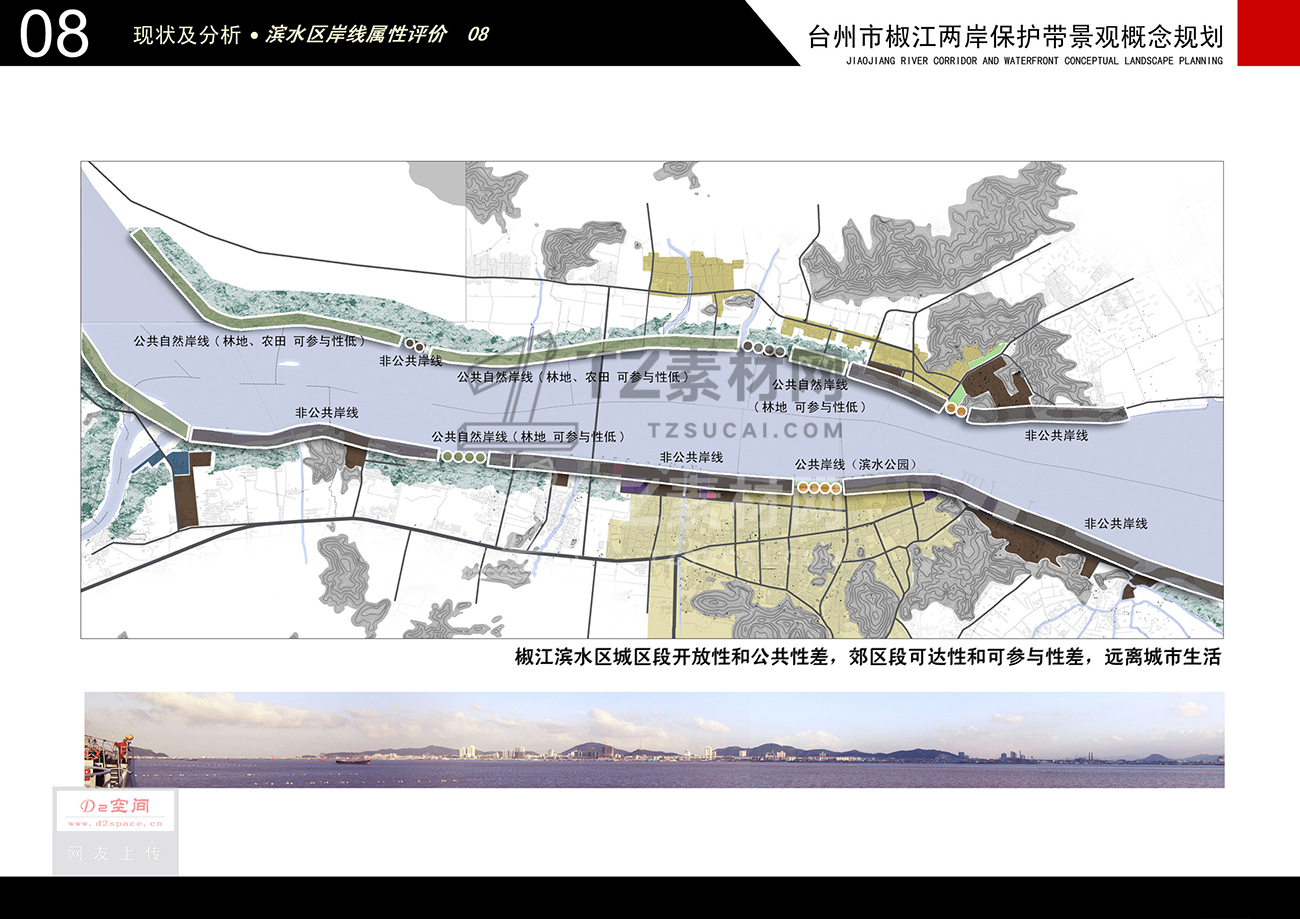The width and height of the screenshot is (1300, 919).
Task: Click "公共自然岸线（林地 可参与性低）" label above the green dots
Action: pos(528,437)
